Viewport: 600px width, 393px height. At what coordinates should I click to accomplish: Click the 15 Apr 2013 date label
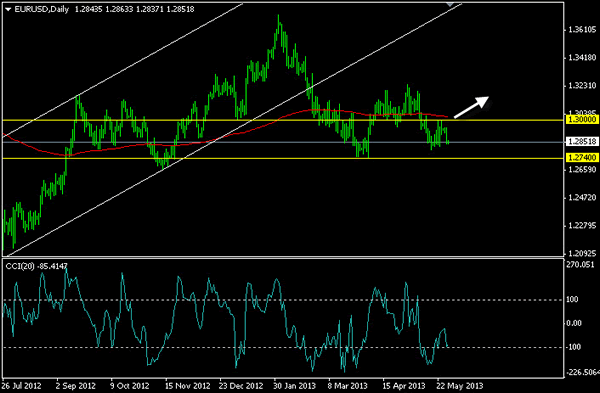[x=403, y=386]
